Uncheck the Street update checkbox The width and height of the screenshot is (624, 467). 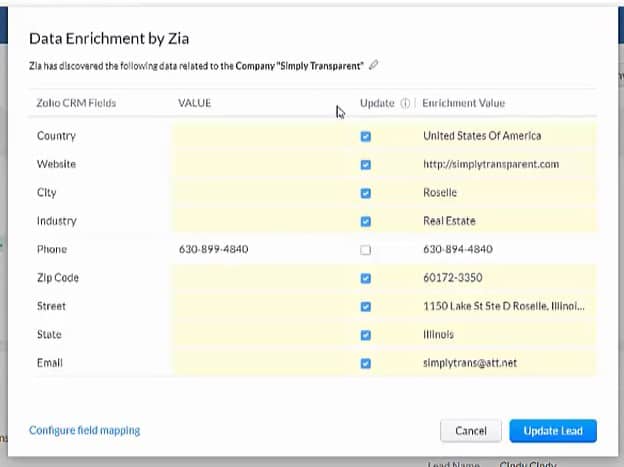366,307
